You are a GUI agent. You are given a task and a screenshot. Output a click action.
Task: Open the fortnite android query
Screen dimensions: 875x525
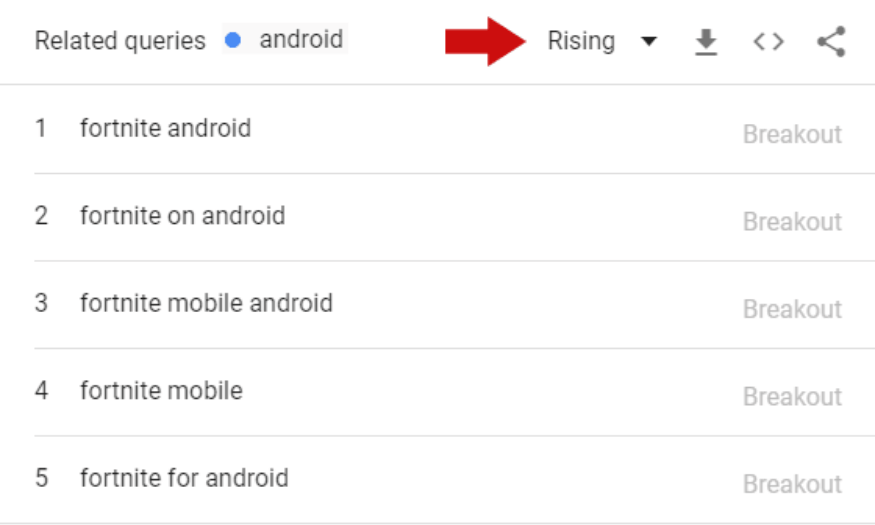[165, 128]
